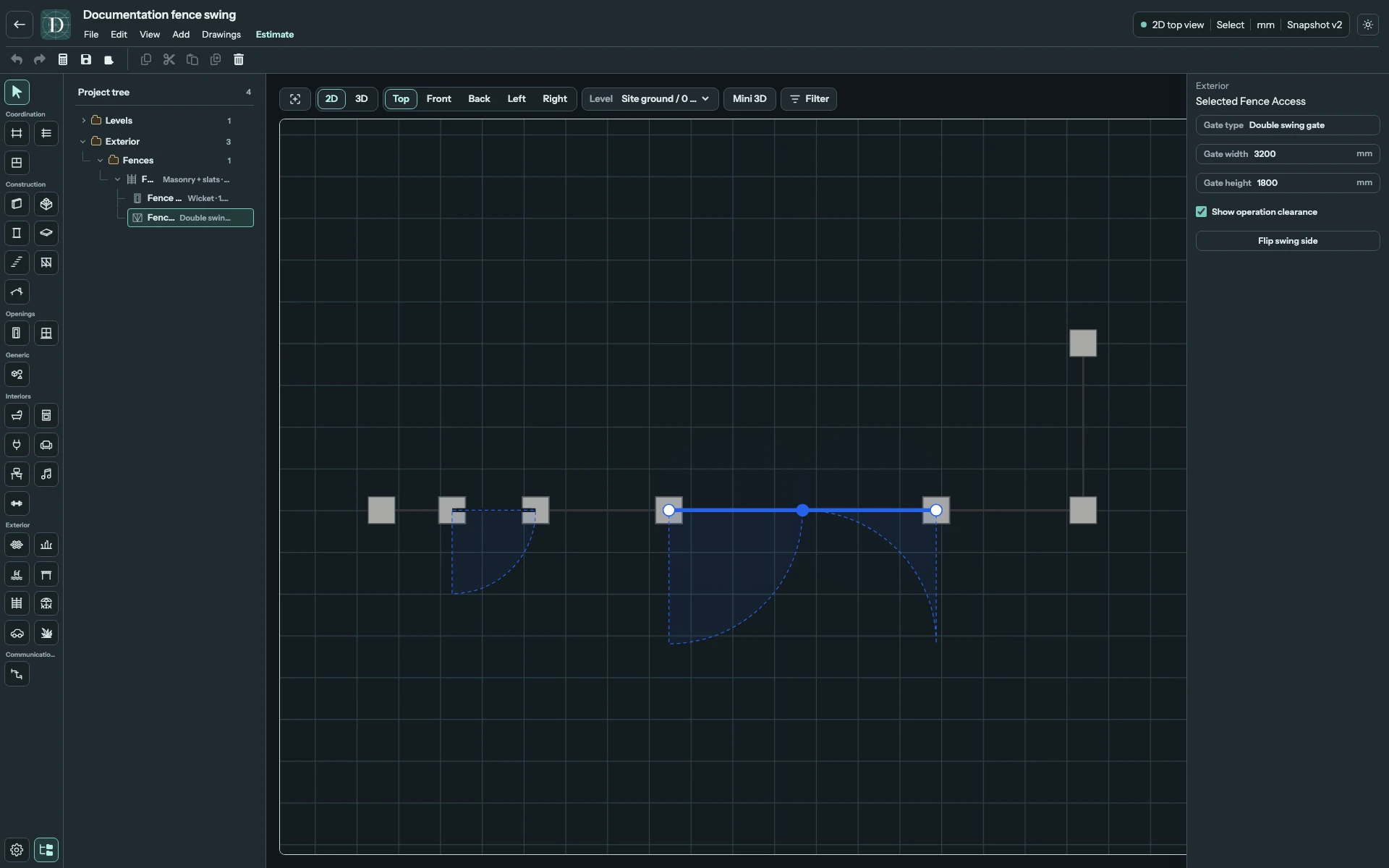Toggle the project tree panel button
1389x868 pixels.
[x=46, y=850]
